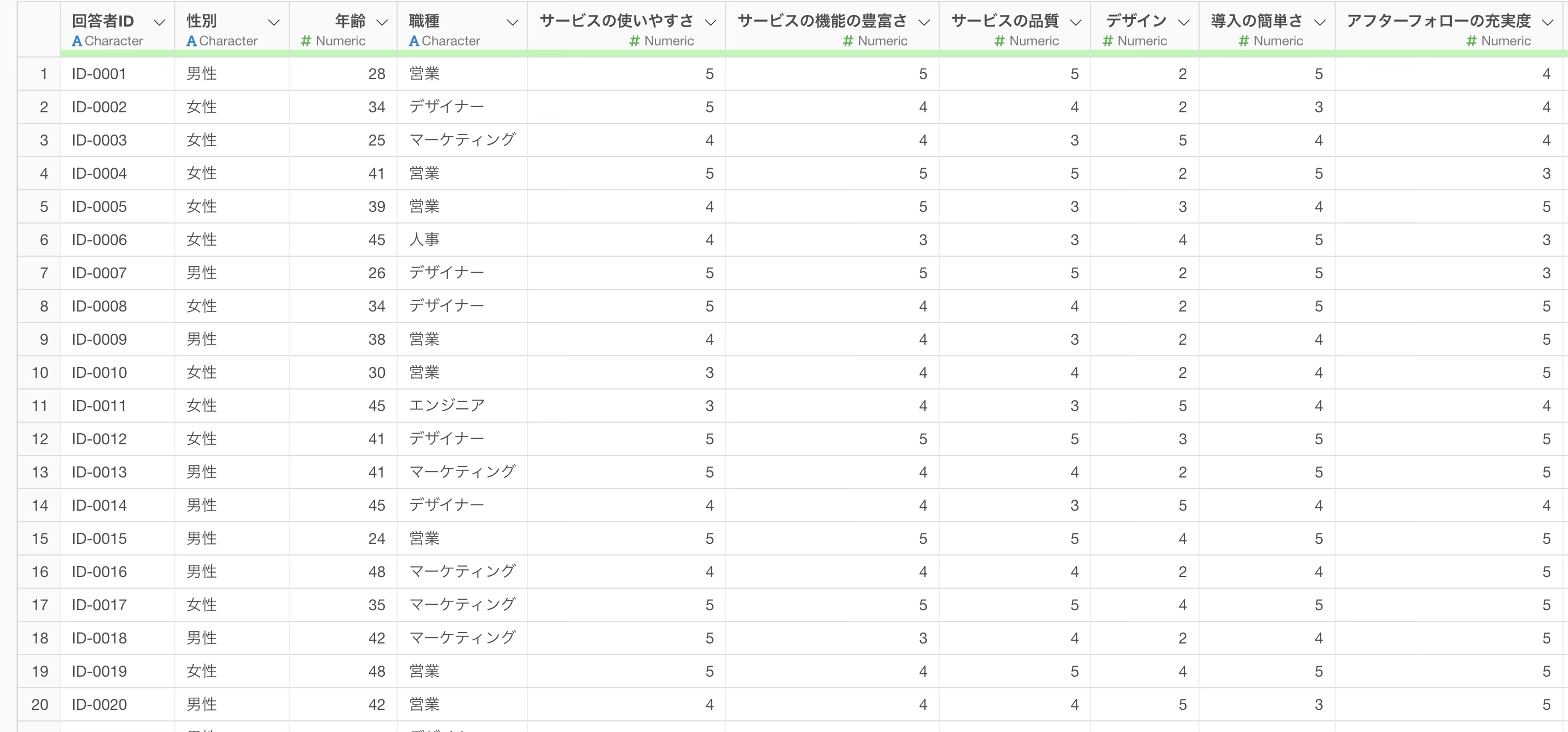Expand the 導入の簡単さ column chevron

(x=1320, y=23)
